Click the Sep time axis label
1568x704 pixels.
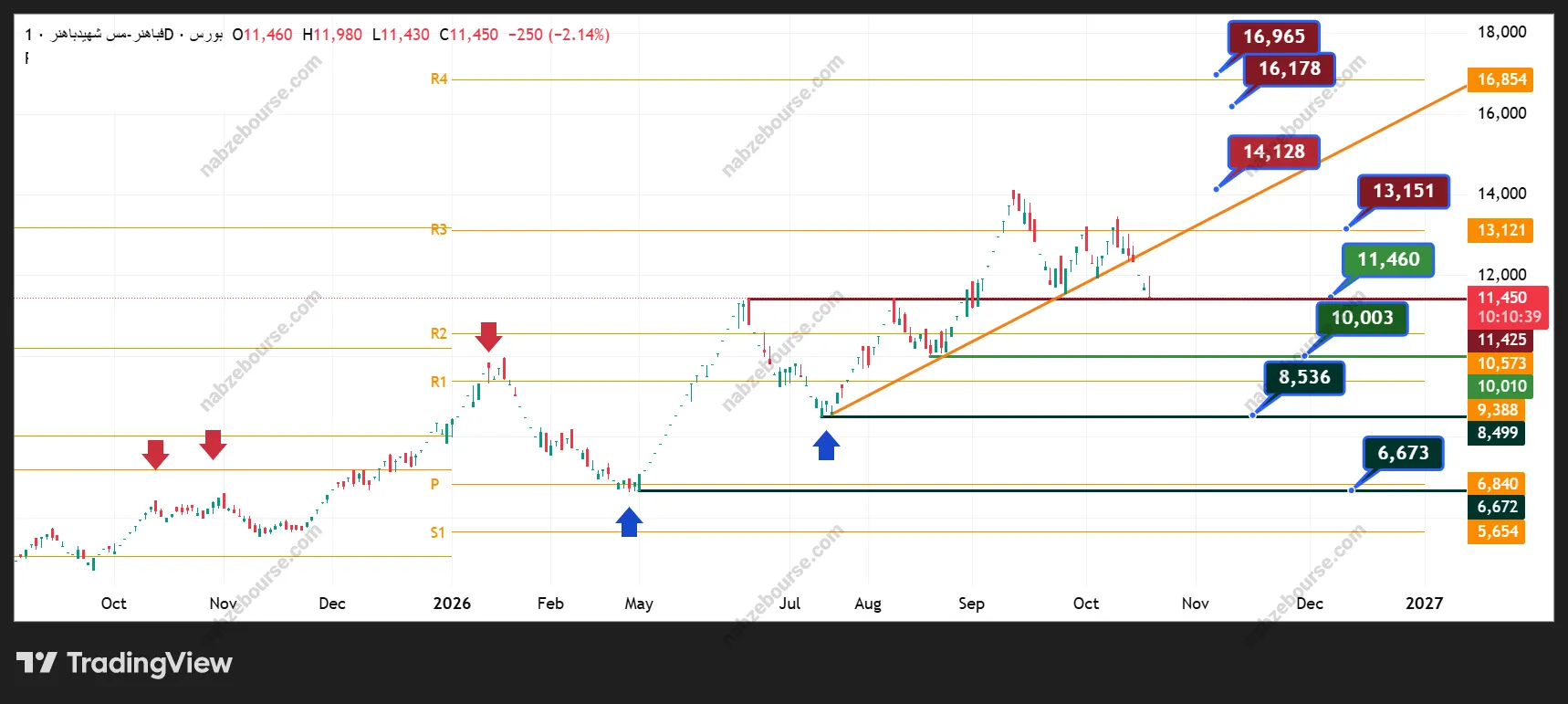coord(971,604)
